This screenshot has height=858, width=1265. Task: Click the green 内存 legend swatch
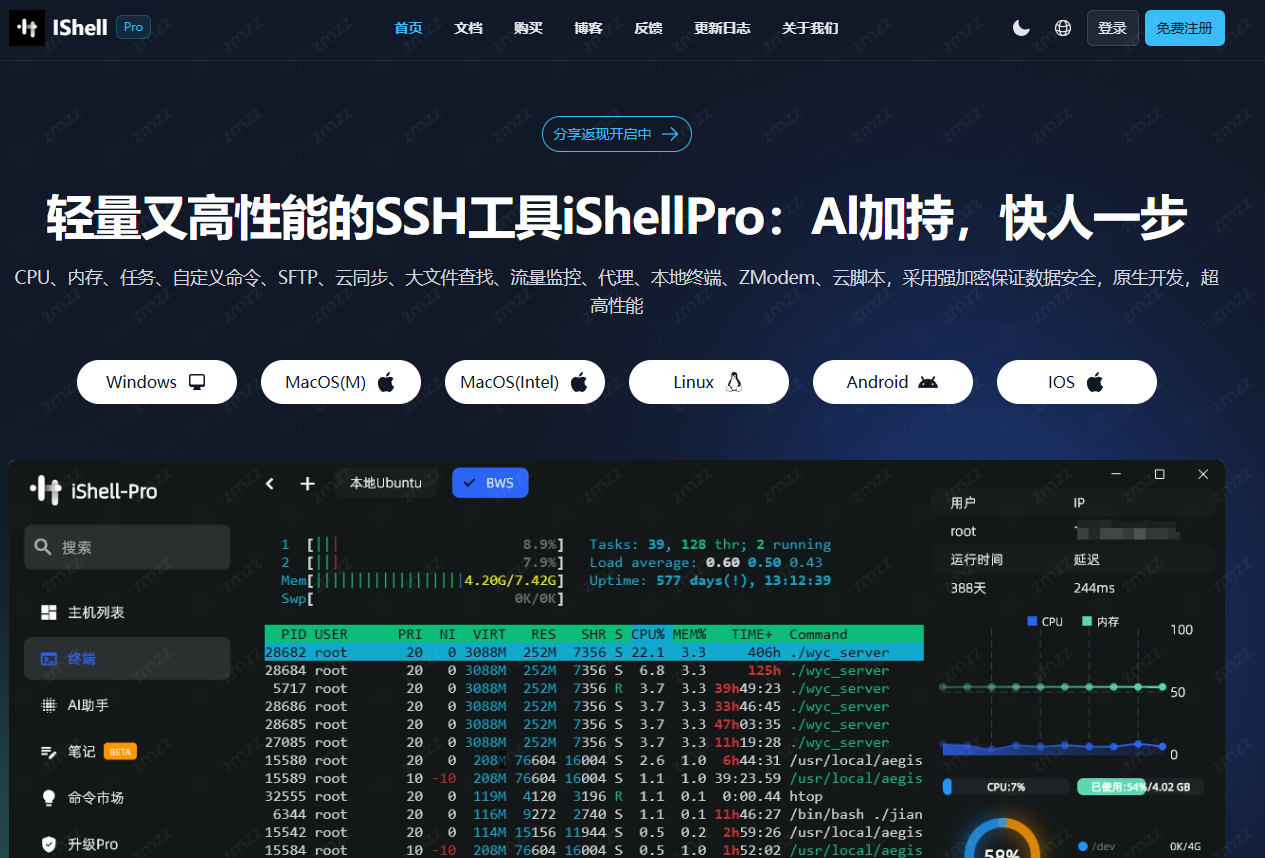coord(1087,621)
